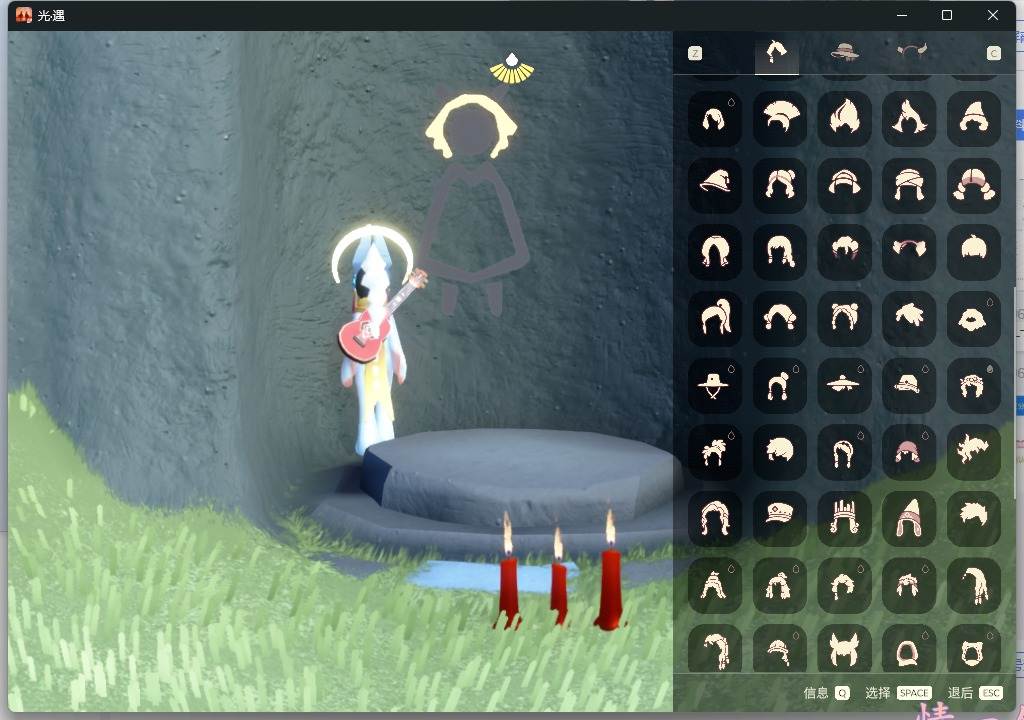
Task: Pick the pointed pink hood with ear flaps
Action: [909, 519]
